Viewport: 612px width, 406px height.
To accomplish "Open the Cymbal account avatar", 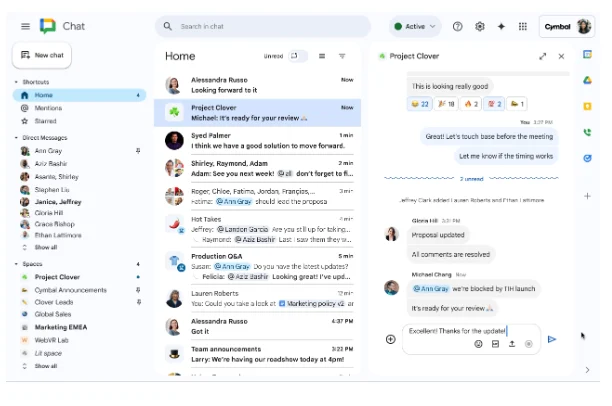I will [x=584, y=27].
